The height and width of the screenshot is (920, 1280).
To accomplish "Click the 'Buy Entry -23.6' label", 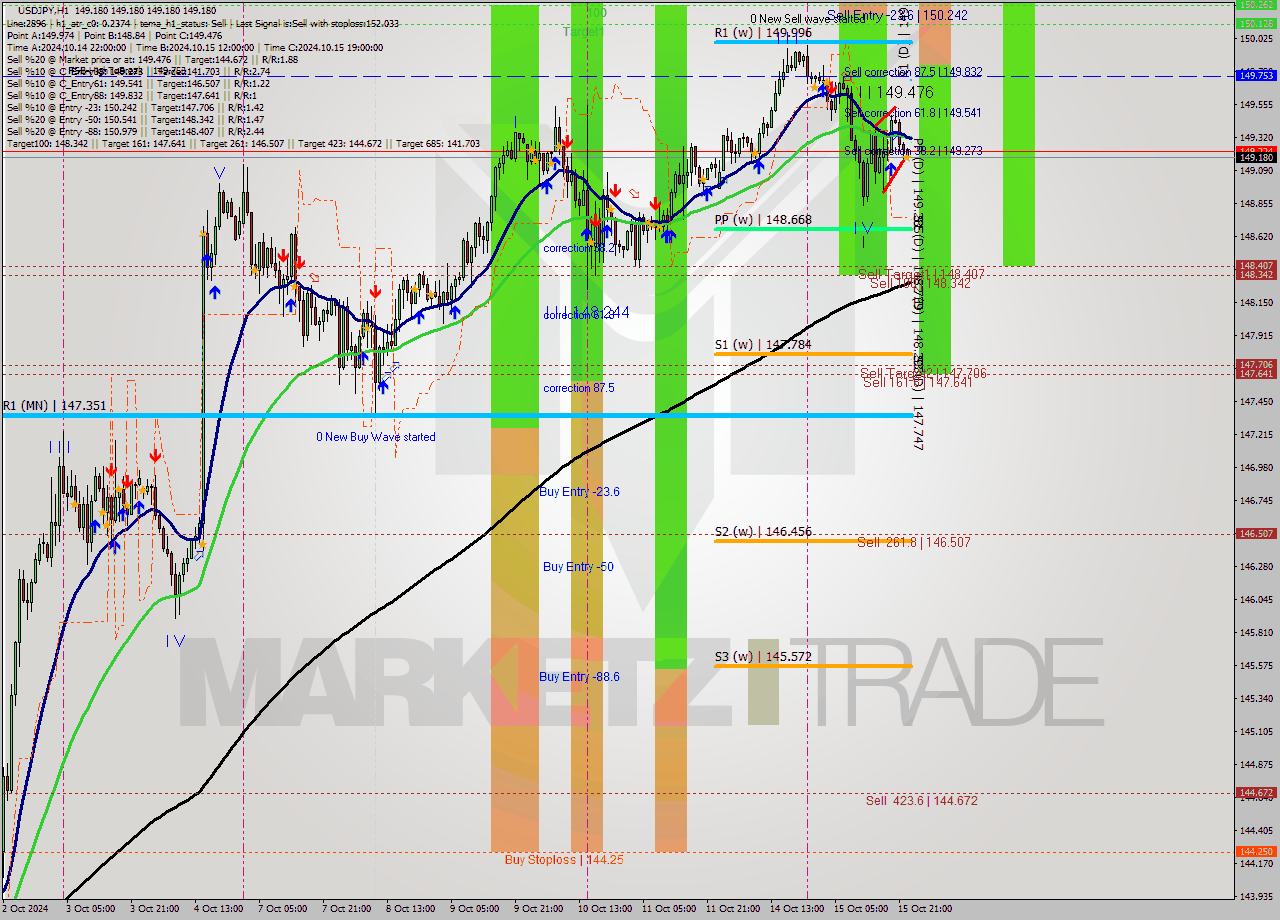I will [x=579, y=492].
